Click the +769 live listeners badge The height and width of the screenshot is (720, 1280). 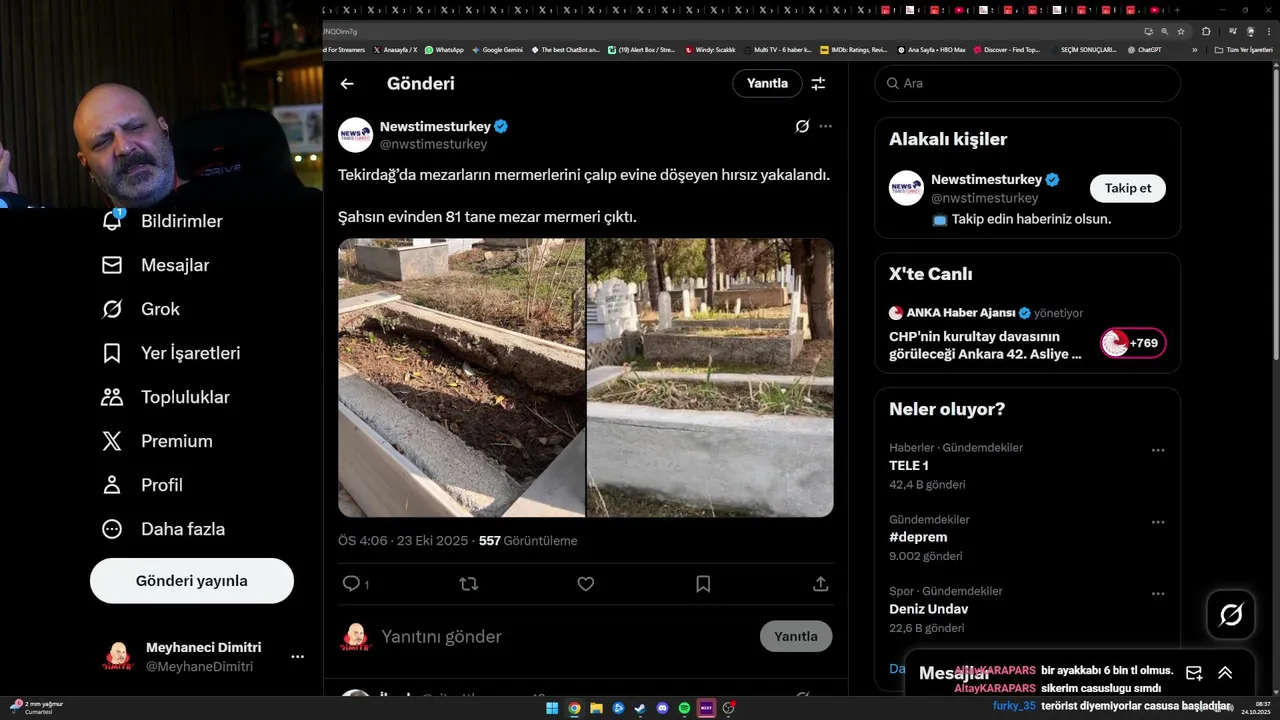click(x=1133, y=343)
